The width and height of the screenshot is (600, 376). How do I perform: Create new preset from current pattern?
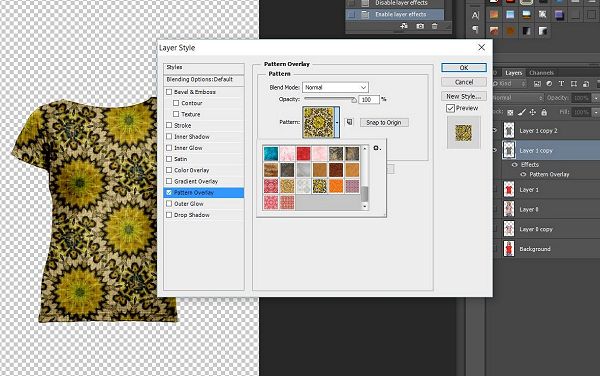point(349,122)
